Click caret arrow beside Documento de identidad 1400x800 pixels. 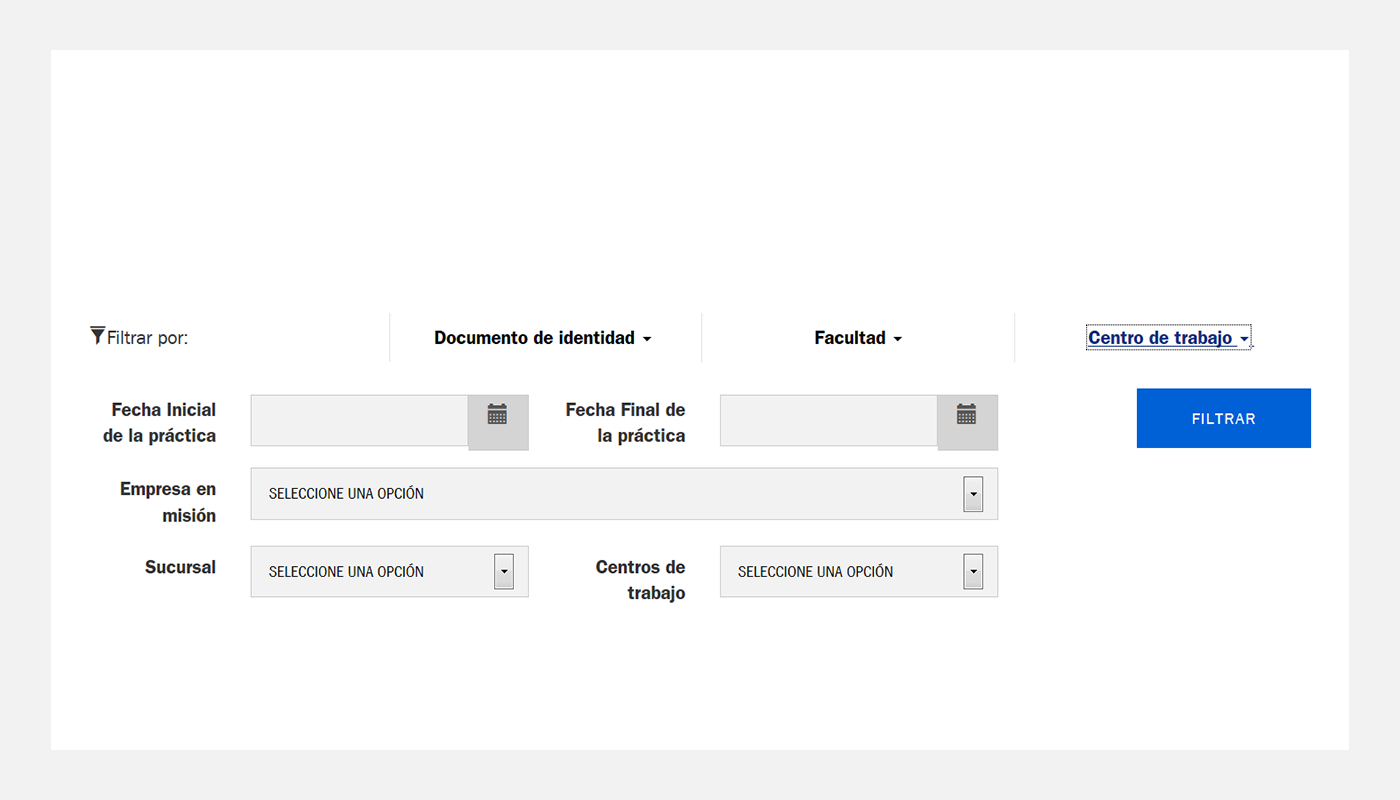coord(647,339)
